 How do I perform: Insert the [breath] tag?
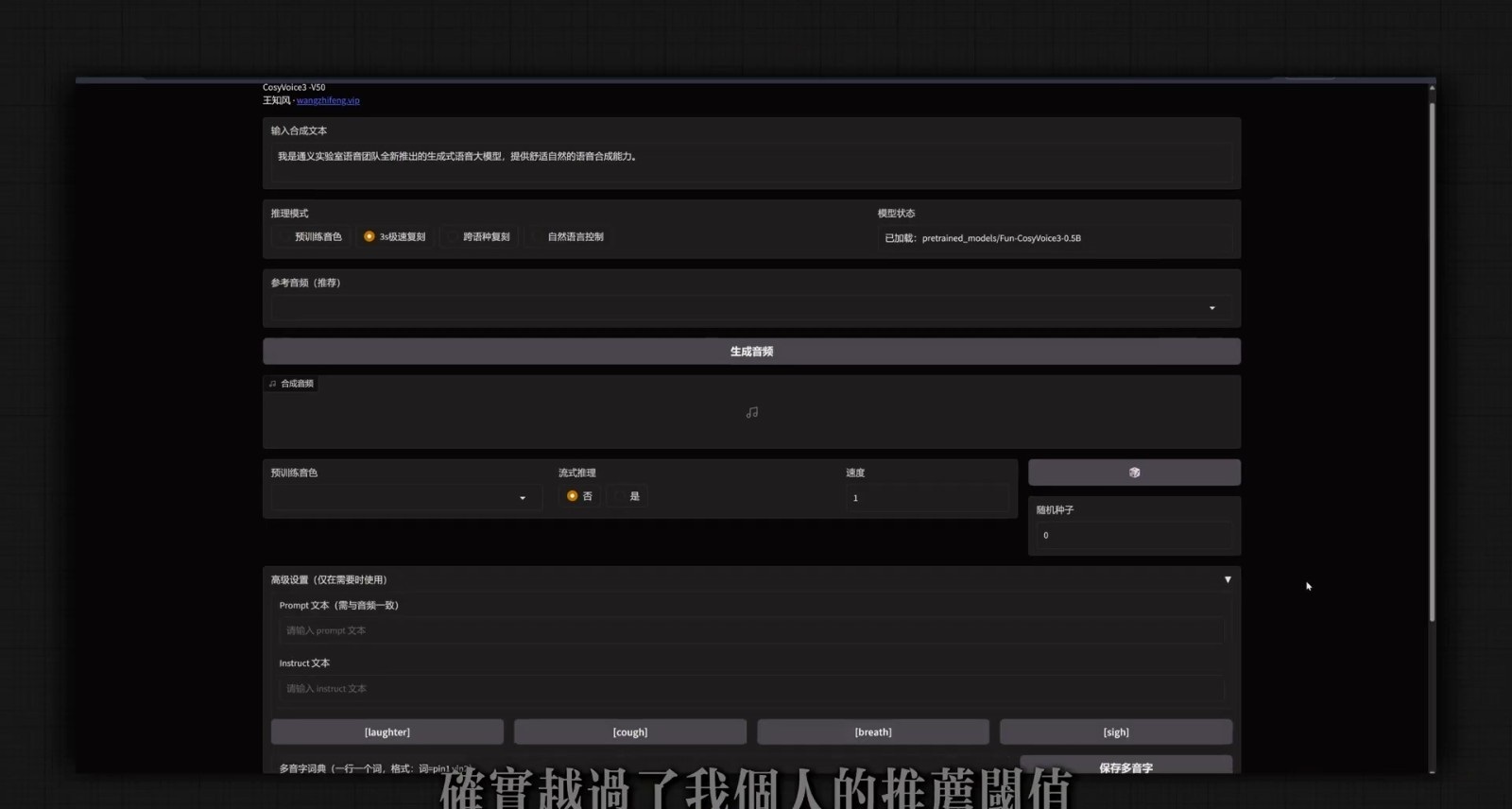(873, 732)
